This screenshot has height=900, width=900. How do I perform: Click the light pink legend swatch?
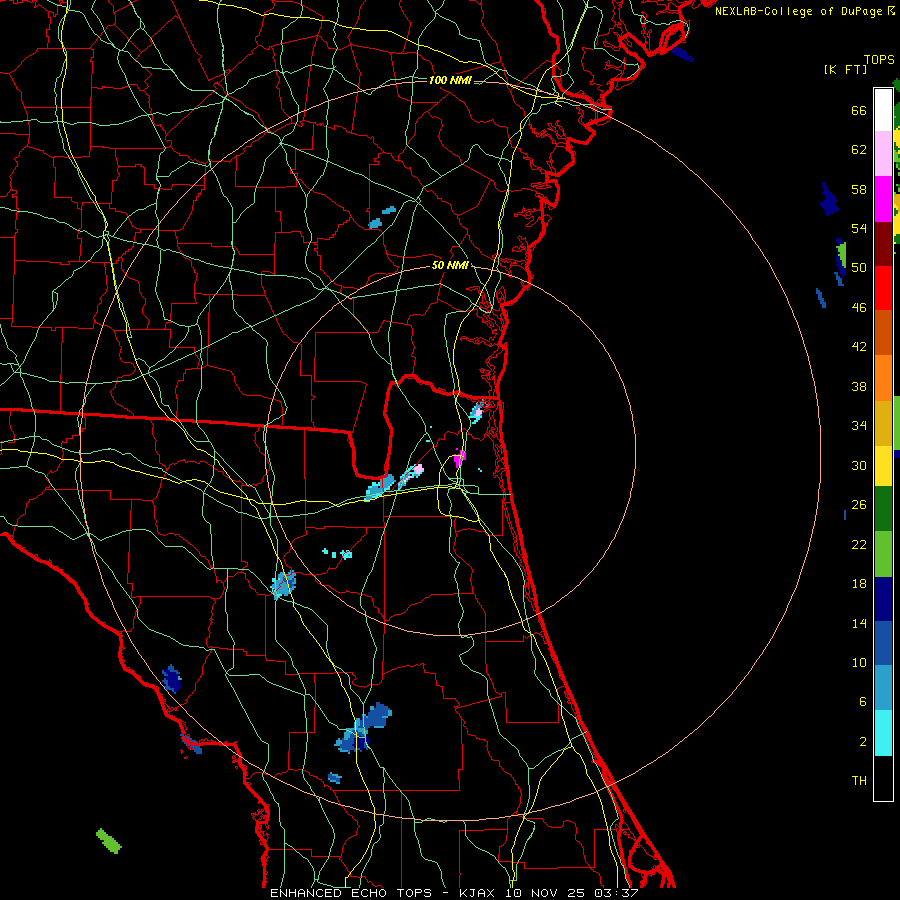pos(883,154)
